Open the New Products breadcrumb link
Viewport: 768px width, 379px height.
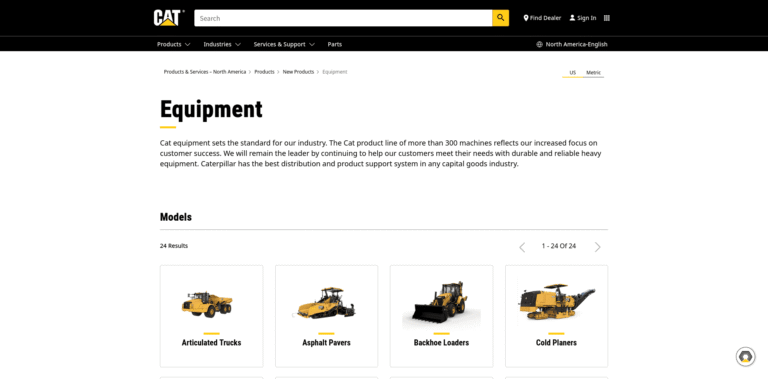(298, 71)
